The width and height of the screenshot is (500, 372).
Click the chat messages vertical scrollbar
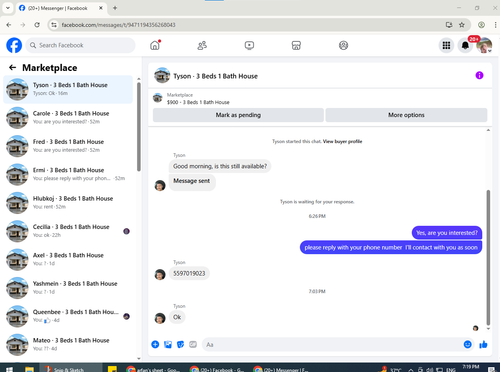pyautogui.click(x=488, y=257)
